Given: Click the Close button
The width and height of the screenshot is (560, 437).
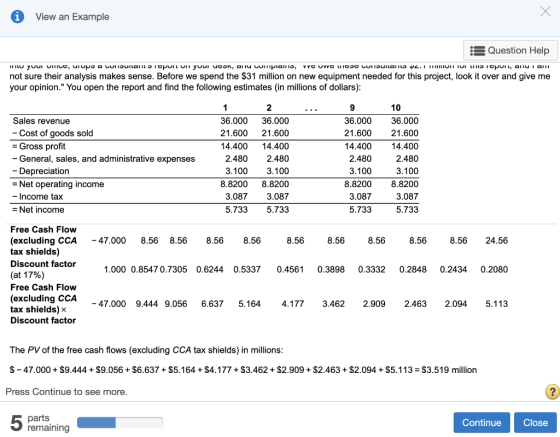Looking at the screenshot, I should tap(535, 422).
